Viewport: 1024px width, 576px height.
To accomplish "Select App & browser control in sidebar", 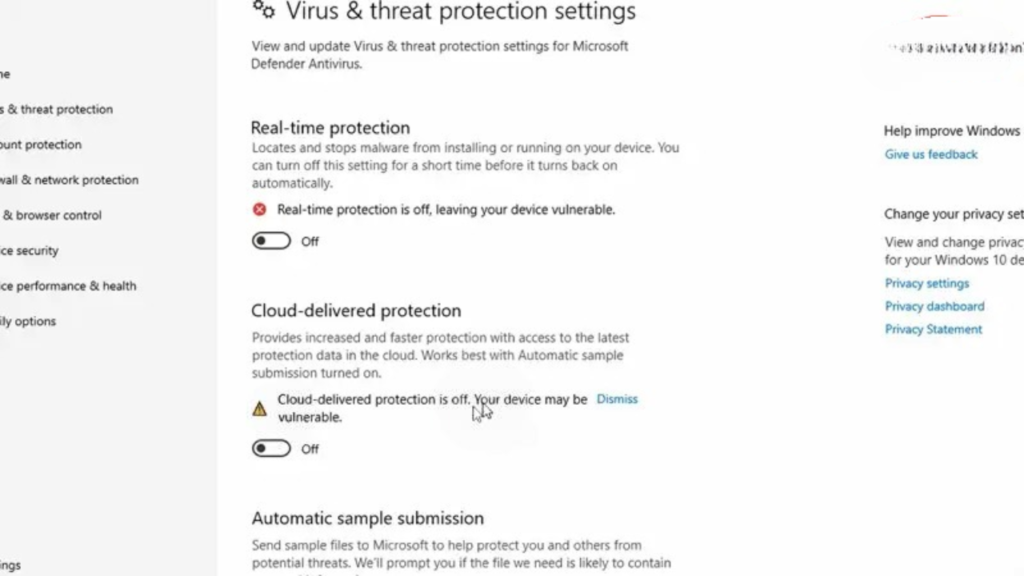I will click(55, 215).
